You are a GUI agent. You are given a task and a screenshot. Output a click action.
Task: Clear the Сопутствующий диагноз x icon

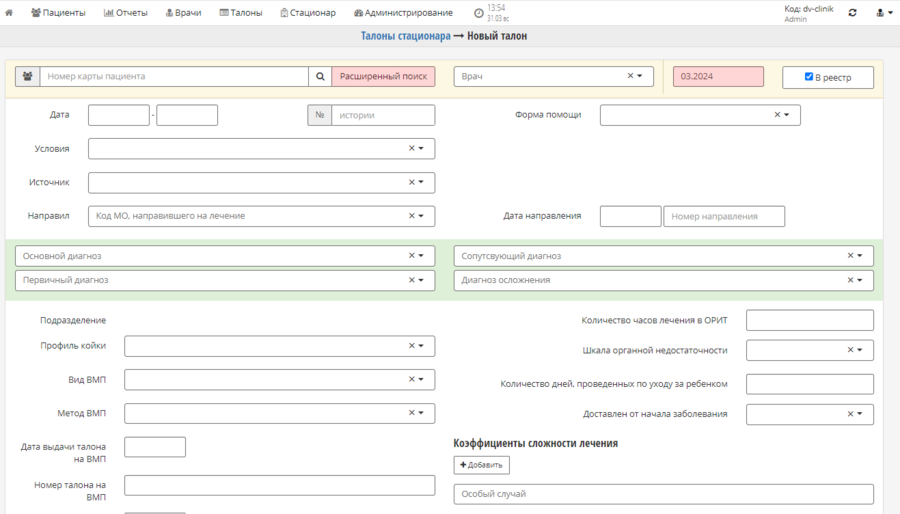851,255
